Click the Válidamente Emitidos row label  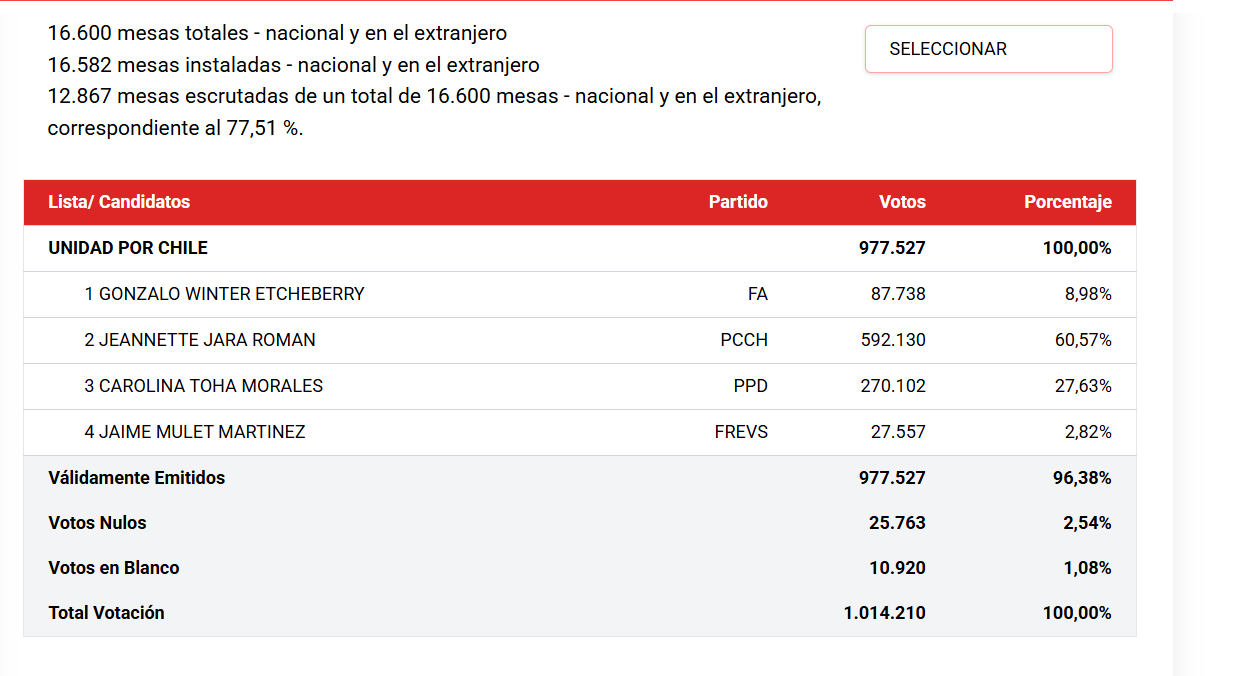click(x=137, y=478)
